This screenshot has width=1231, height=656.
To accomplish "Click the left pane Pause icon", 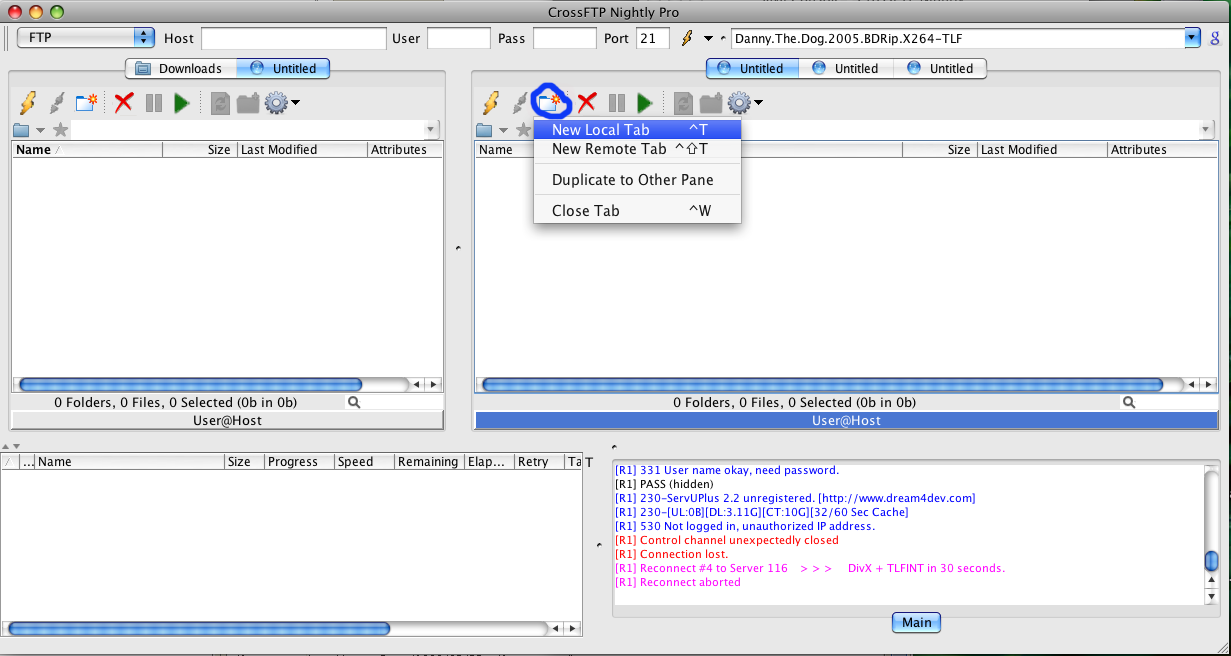I will point(154,102).
